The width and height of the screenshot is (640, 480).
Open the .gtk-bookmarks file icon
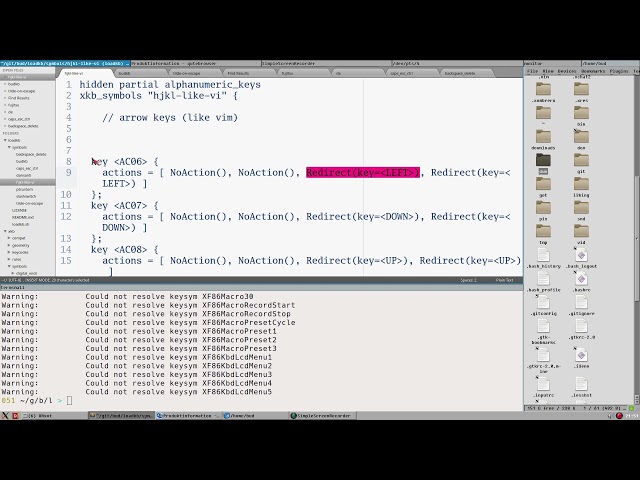click(x=543, y=326)
